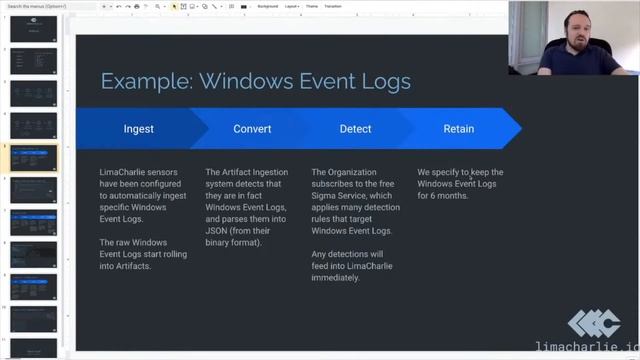Select the Retain arrow shape
Screen dimensions: 640x360
(x=459, y=129)
